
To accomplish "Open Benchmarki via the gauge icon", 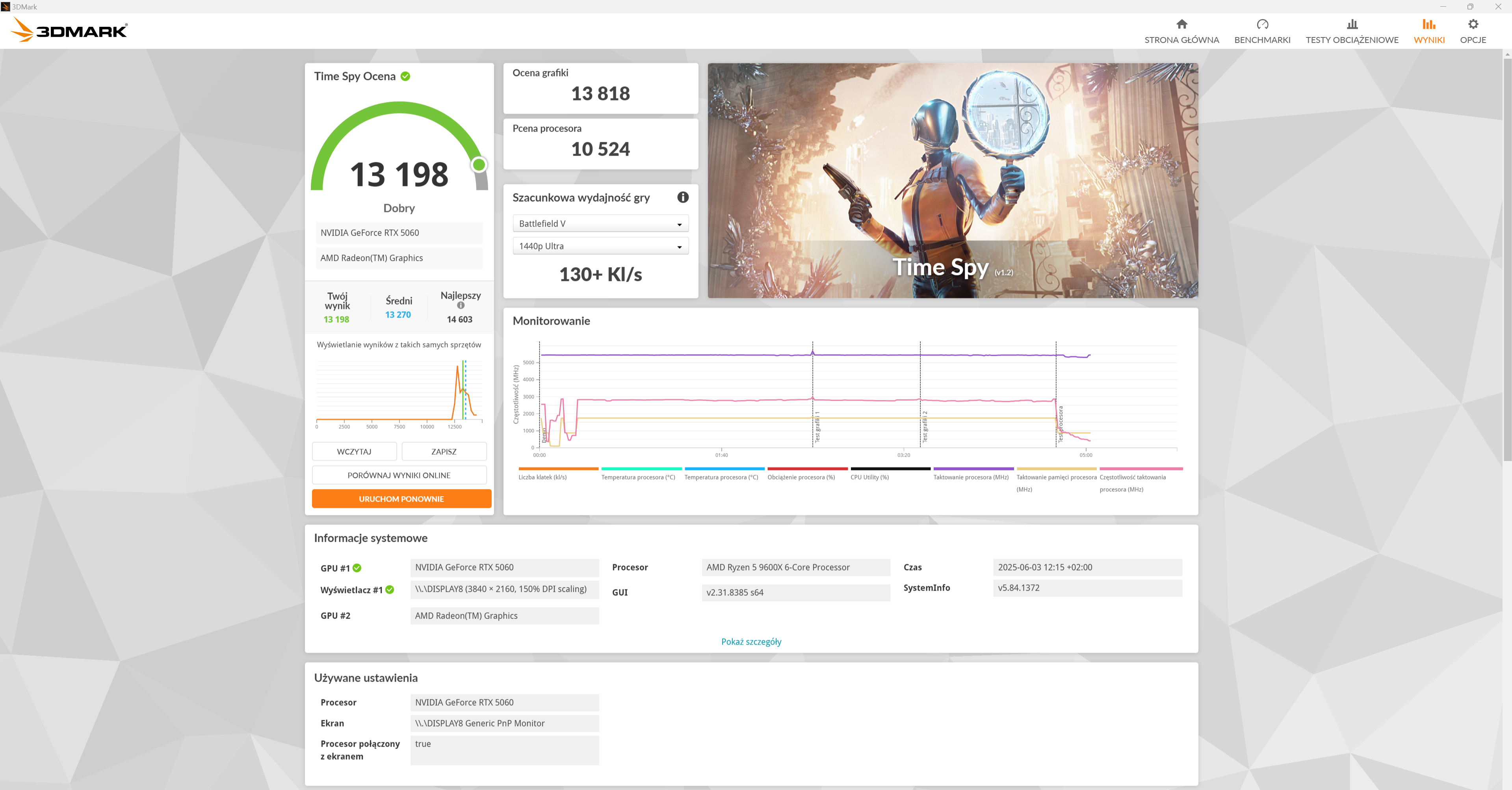I will click(x=1262, y=24).
